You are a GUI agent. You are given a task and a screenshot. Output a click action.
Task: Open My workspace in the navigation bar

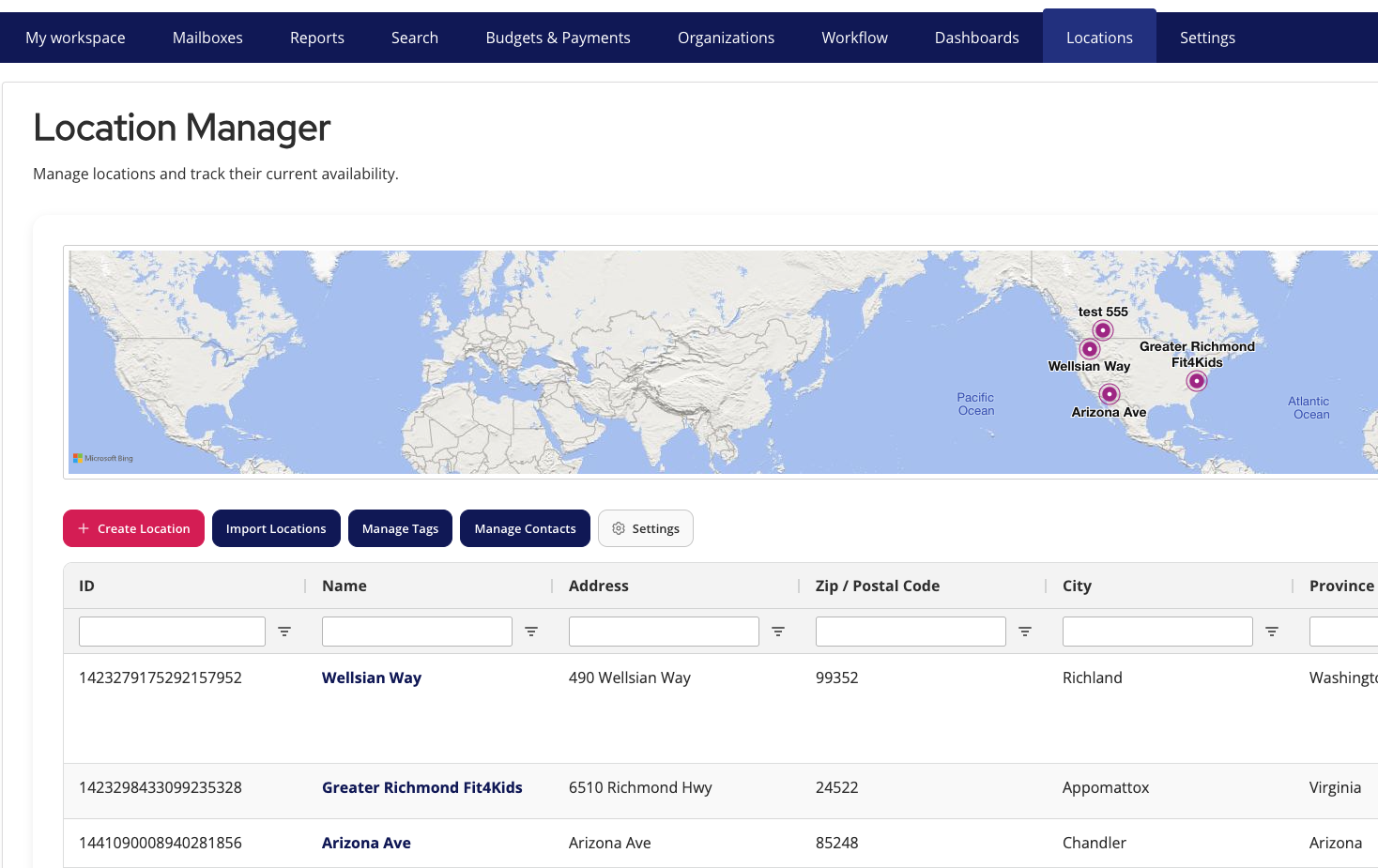(76, 38)
